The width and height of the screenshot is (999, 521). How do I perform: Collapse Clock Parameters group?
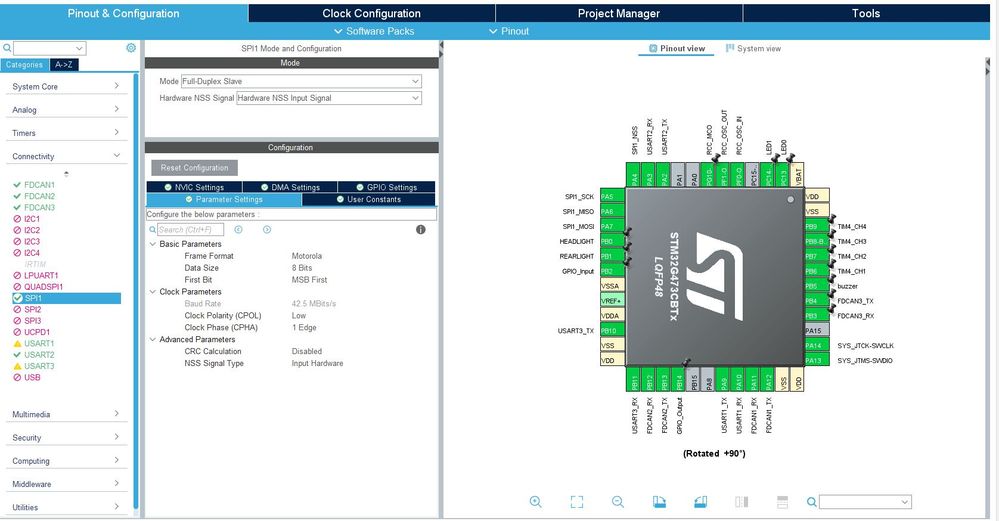[152, 292]
